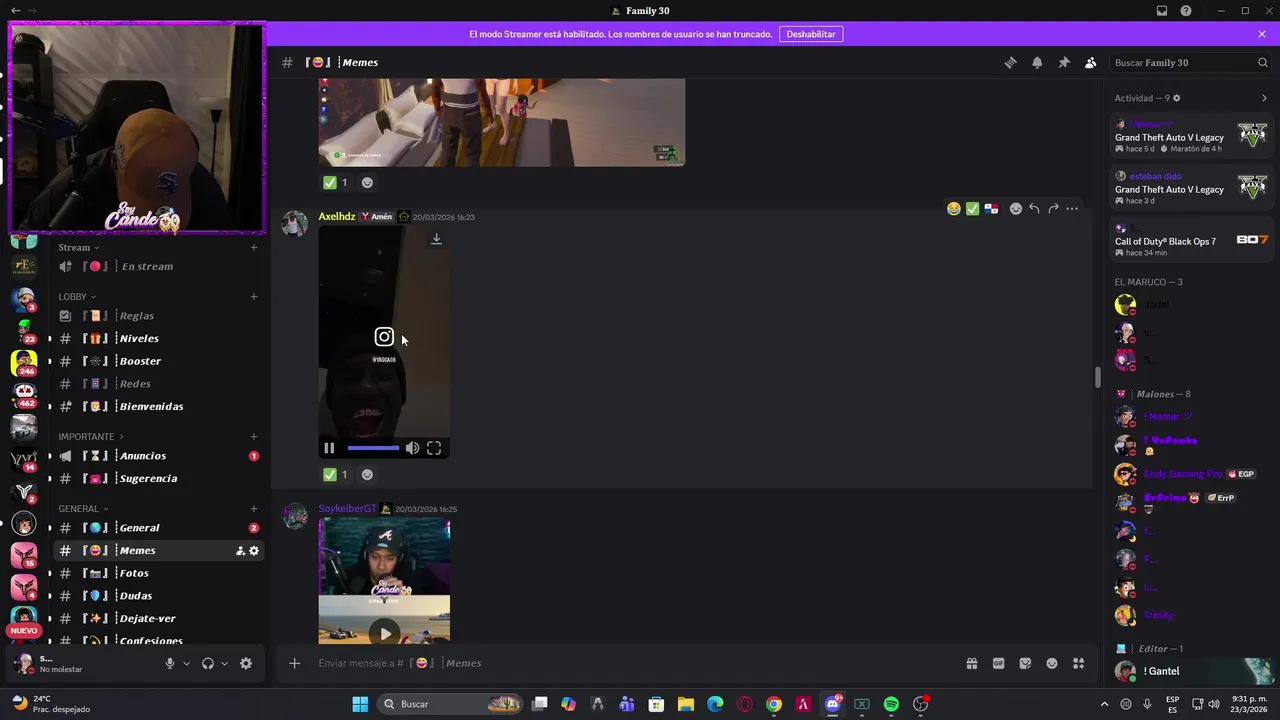Open headphone output options arrow
Image resolution: width=1280 pixels, height=720 pixels.
point(224,663)
